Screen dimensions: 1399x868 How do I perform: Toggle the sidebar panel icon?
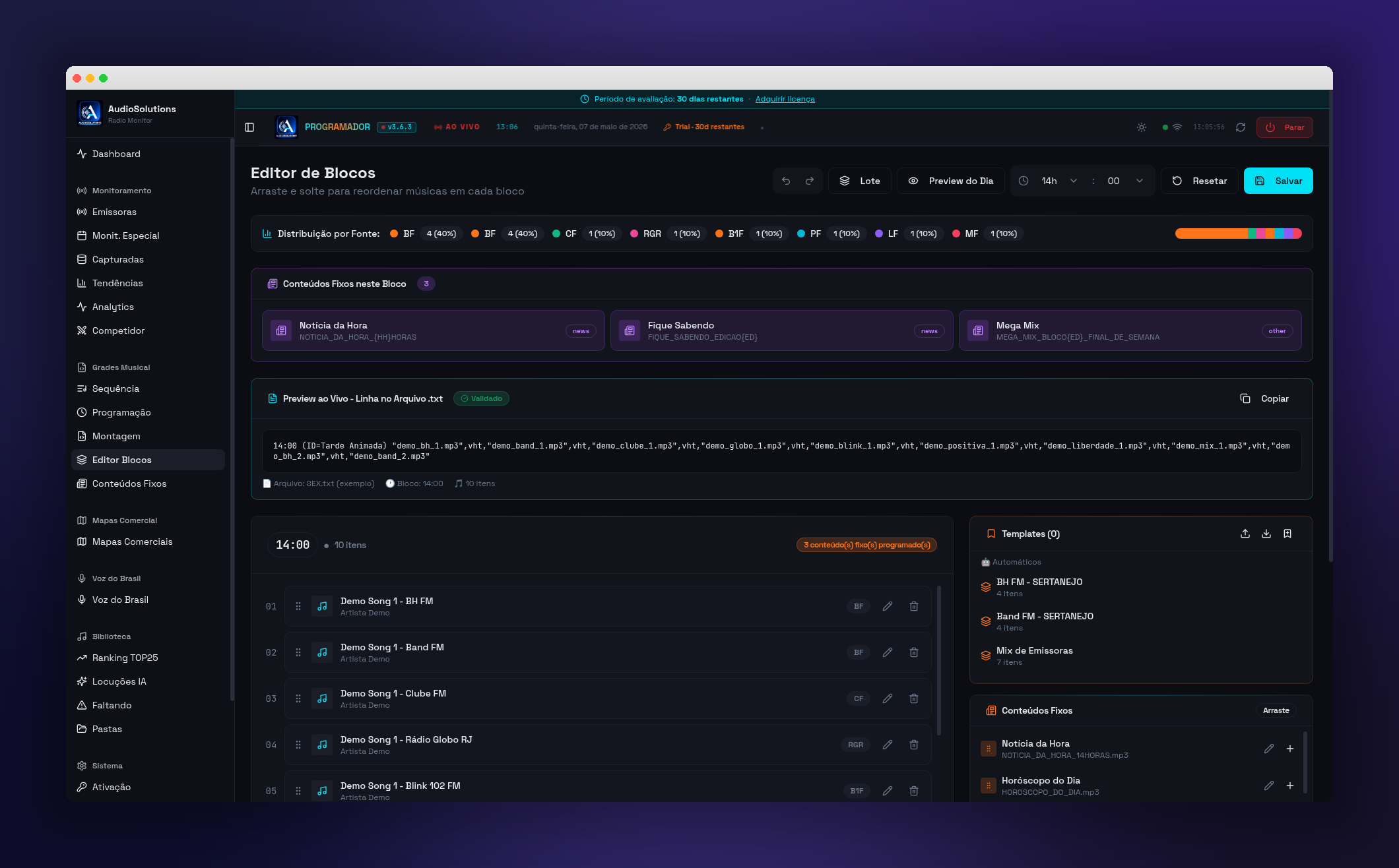coord(249,127)
